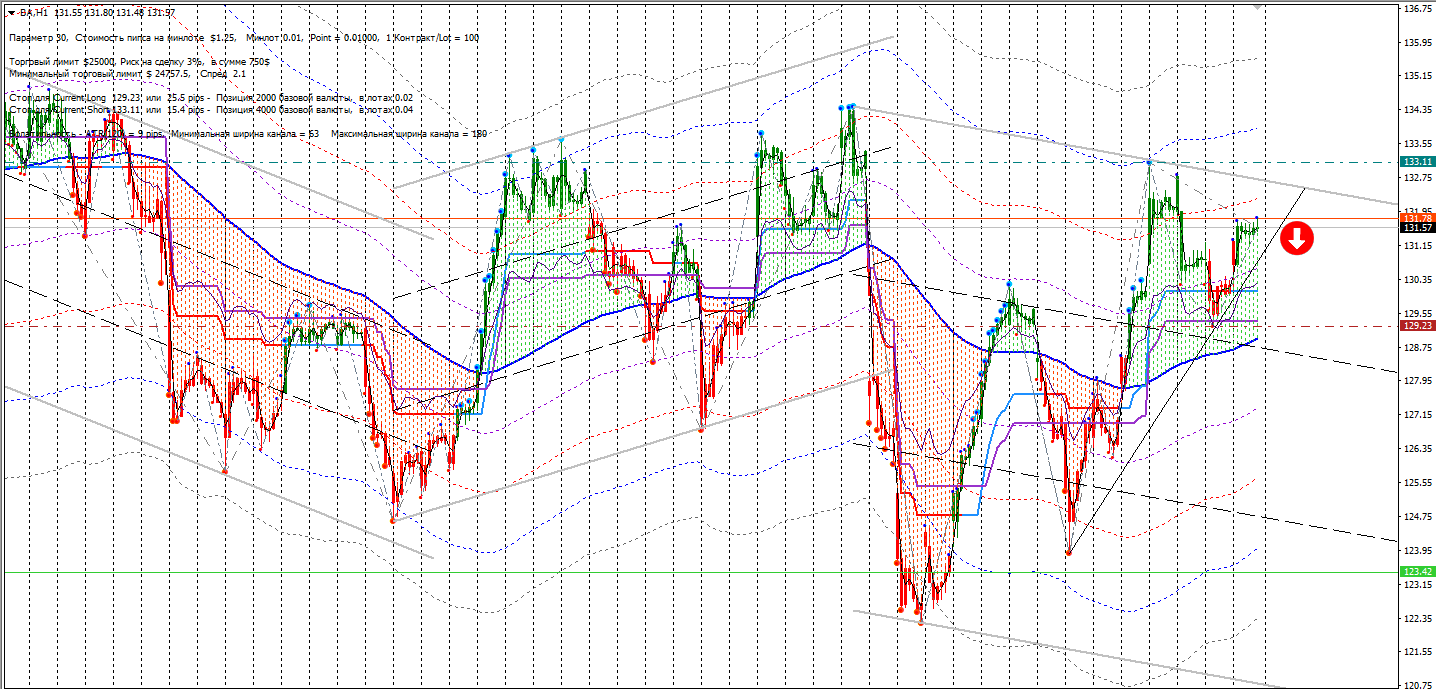Click the 120.75 value on price scale
This screenshot has height=689, width=1436.
(1415, 685)
